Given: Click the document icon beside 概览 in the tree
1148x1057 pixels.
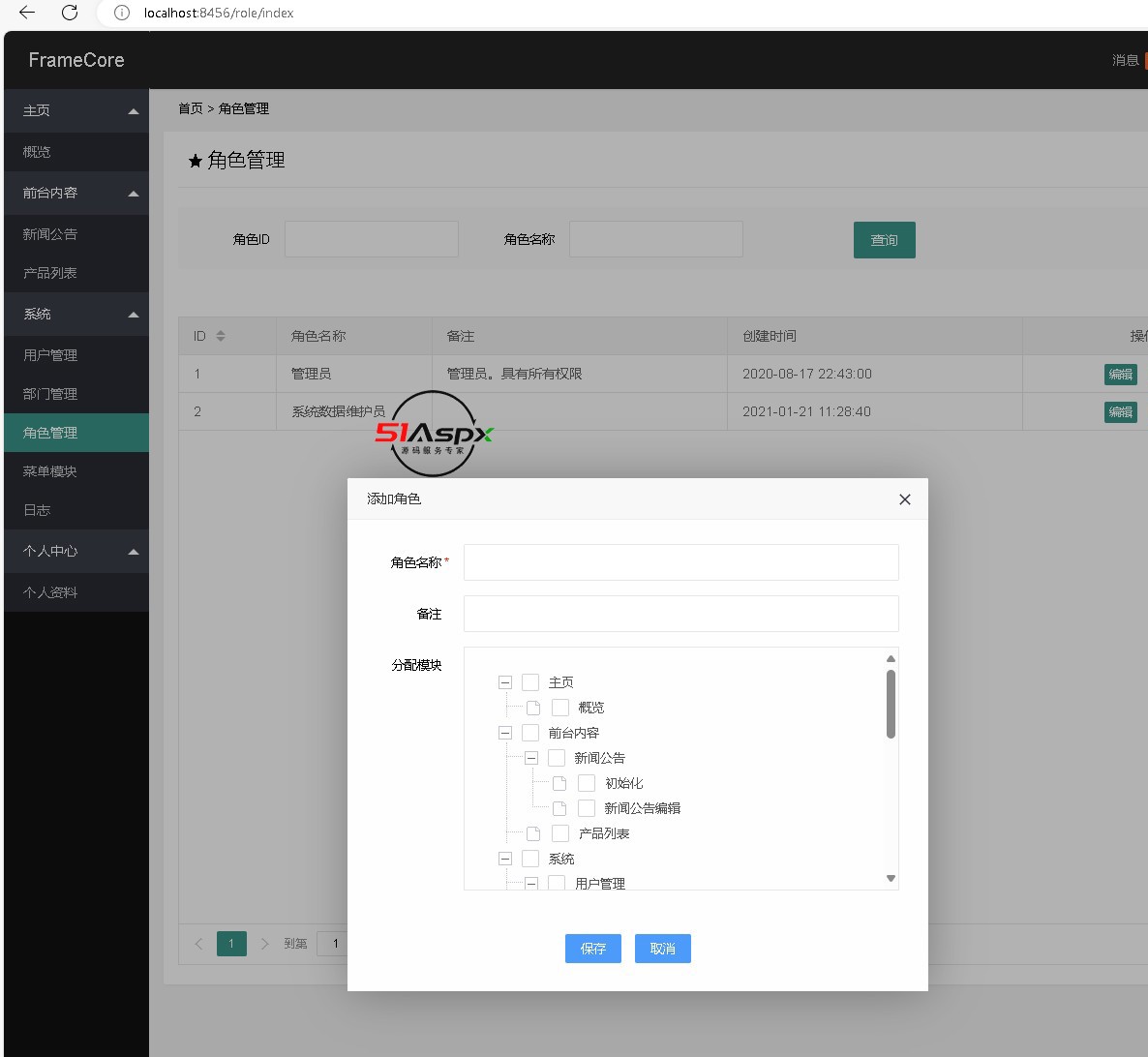Looking at the screenshot, I should click(533, 708).
